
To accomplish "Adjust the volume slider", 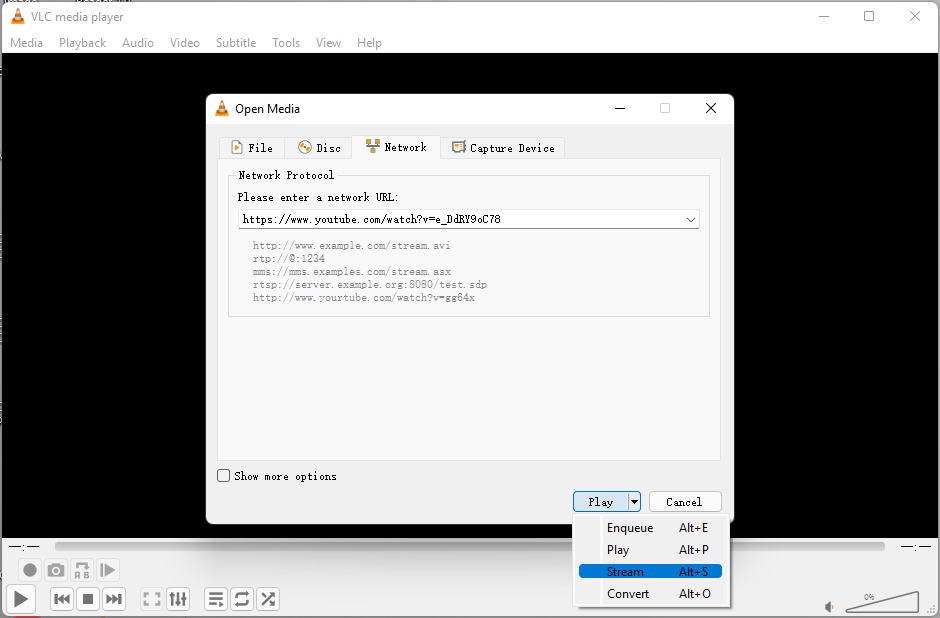I will coord(882,602).
